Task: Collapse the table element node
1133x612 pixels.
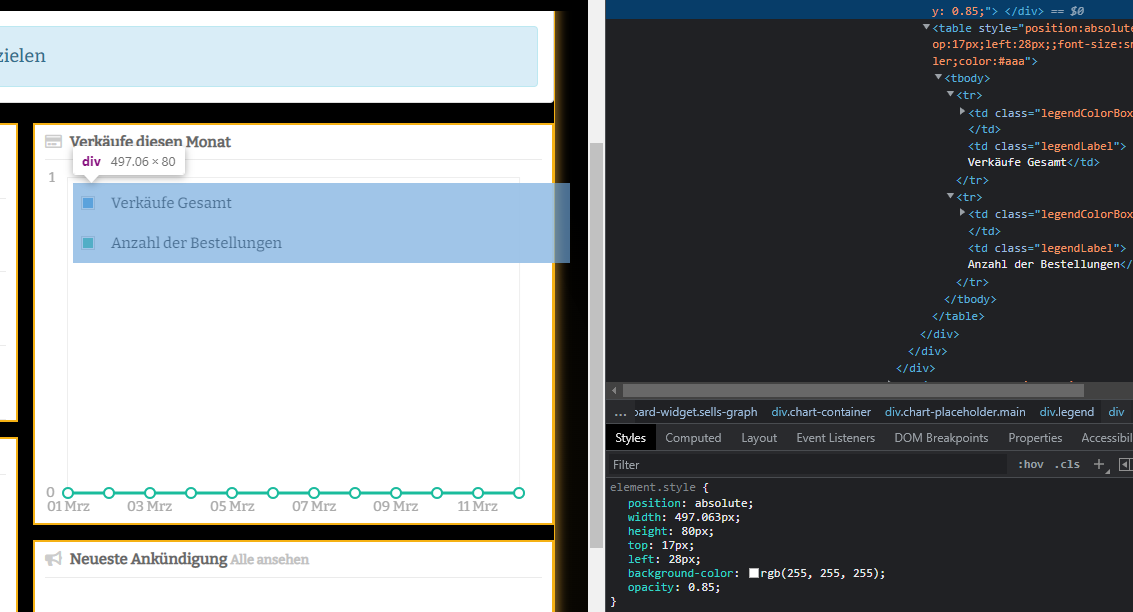Action: [x=926, y=27]
